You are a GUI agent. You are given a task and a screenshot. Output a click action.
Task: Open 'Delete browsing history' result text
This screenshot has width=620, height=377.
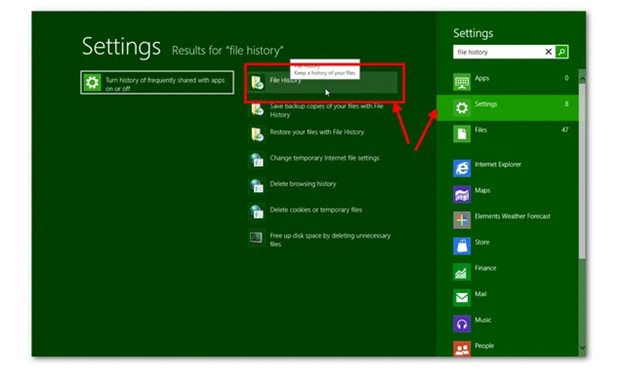tap(303, 184)
